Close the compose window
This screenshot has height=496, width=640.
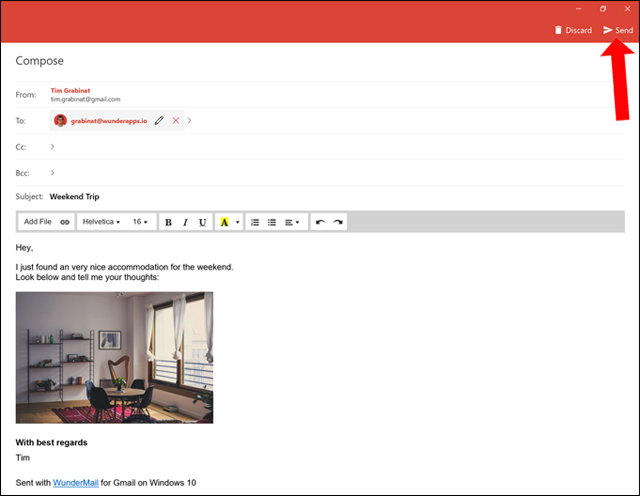pyautogui.click(x=627, y=9)
